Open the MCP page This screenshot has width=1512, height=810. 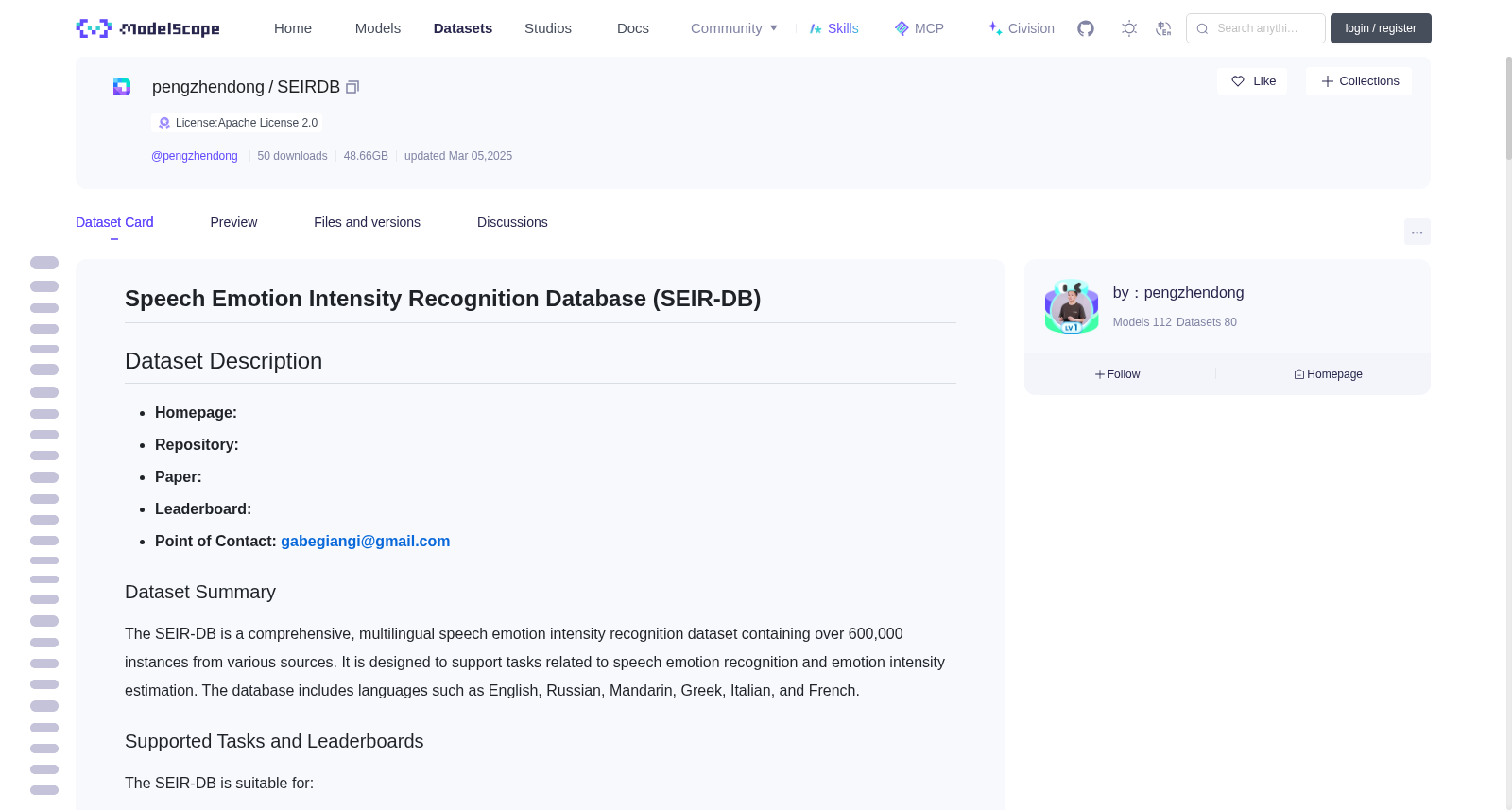tap(919, 28)
